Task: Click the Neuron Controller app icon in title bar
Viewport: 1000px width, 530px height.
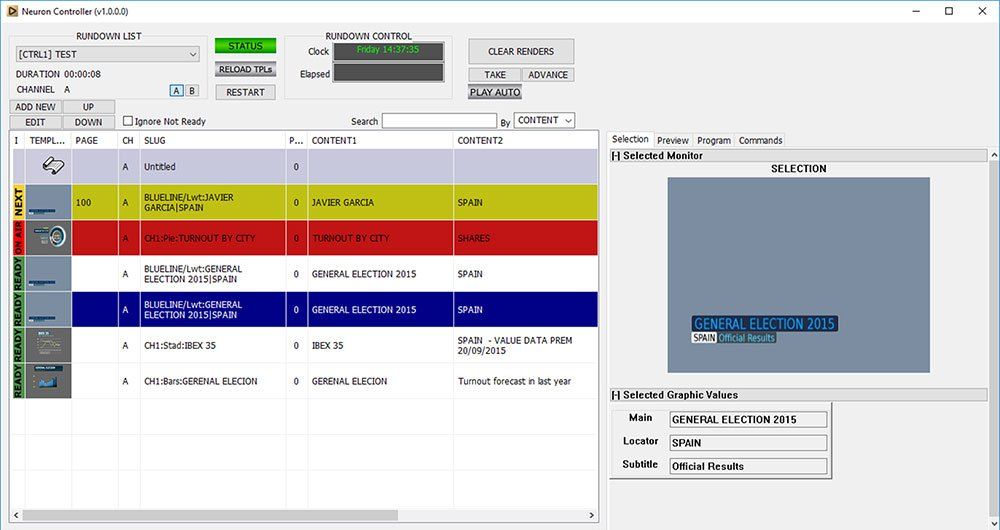Action: click(12, 11)
